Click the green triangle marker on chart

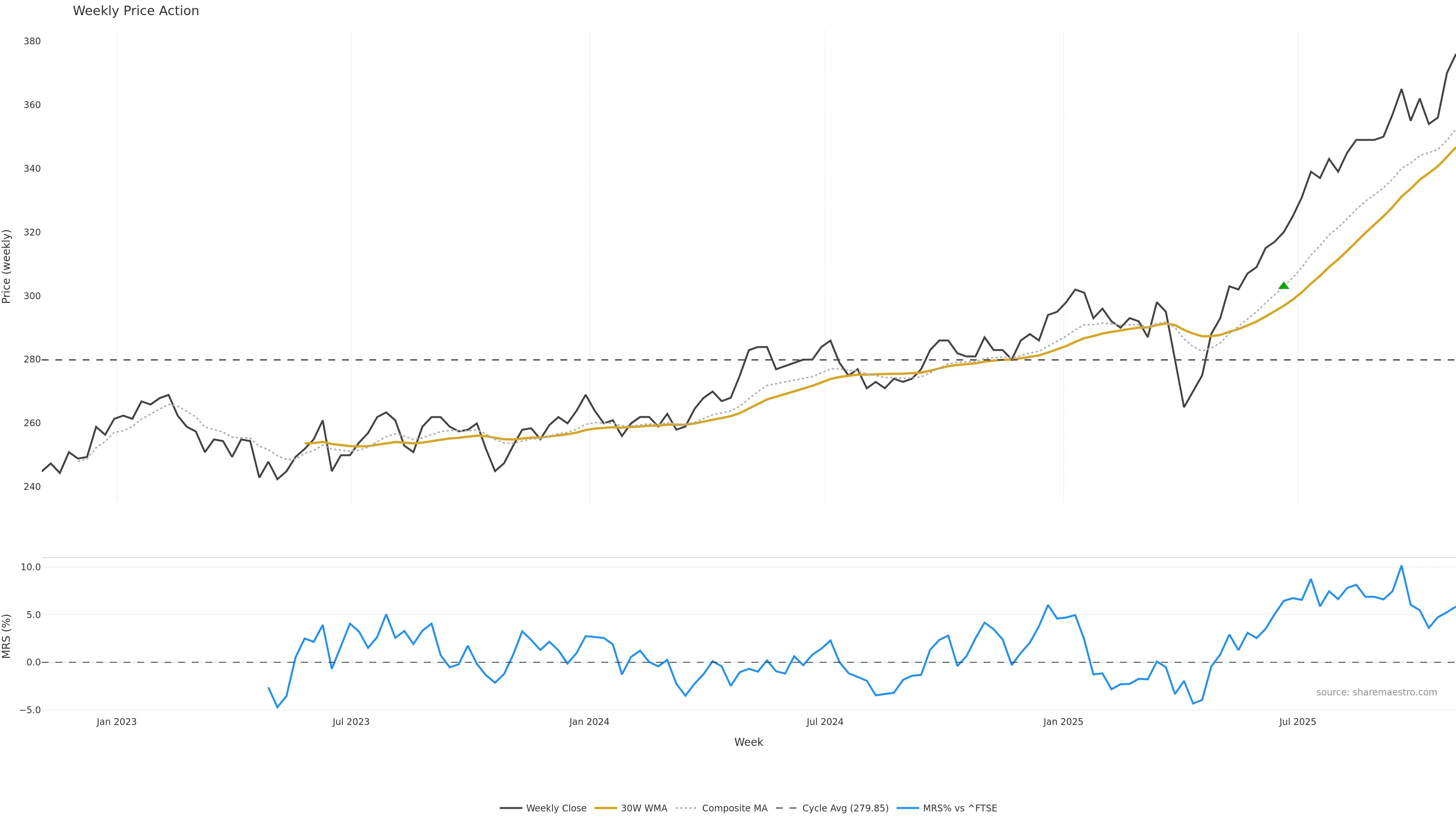(1283, 286)
